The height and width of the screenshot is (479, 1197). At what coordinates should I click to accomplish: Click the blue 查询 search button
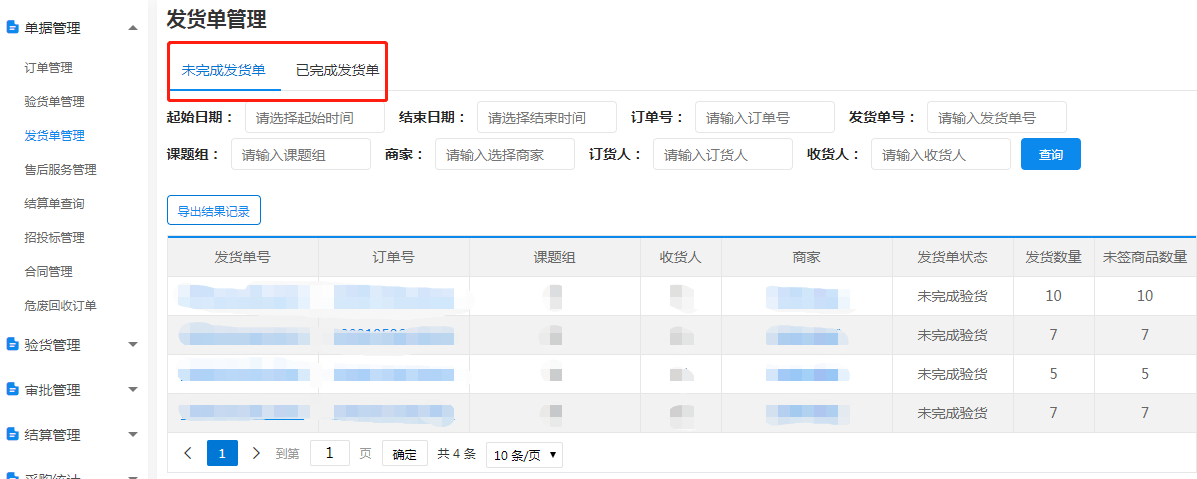(x=1050, y=155)
